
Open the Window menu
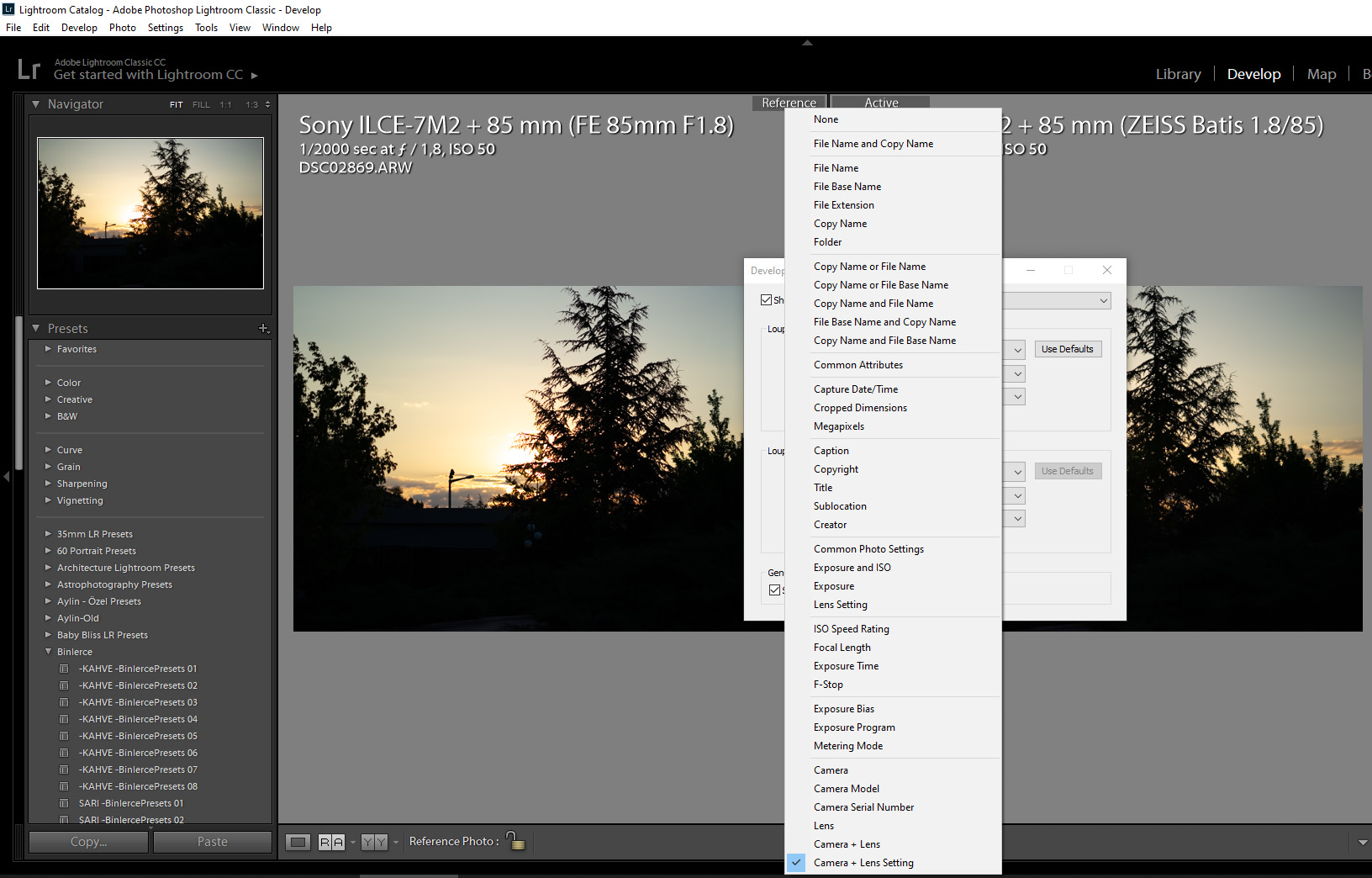(x=280, y=28)
